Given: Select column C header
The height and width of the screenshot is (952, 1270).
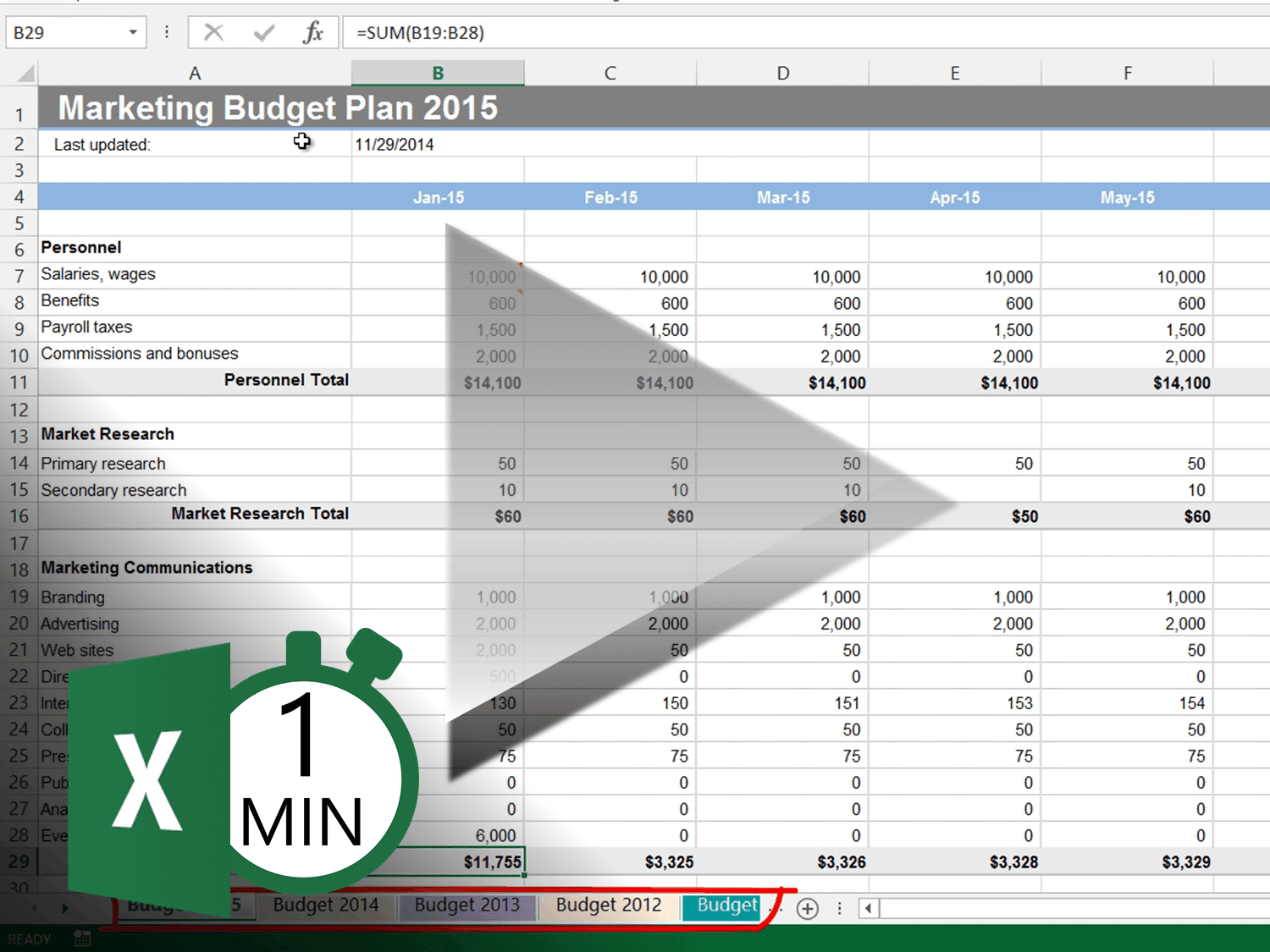Looking at the screenshot, I should 610,74.
